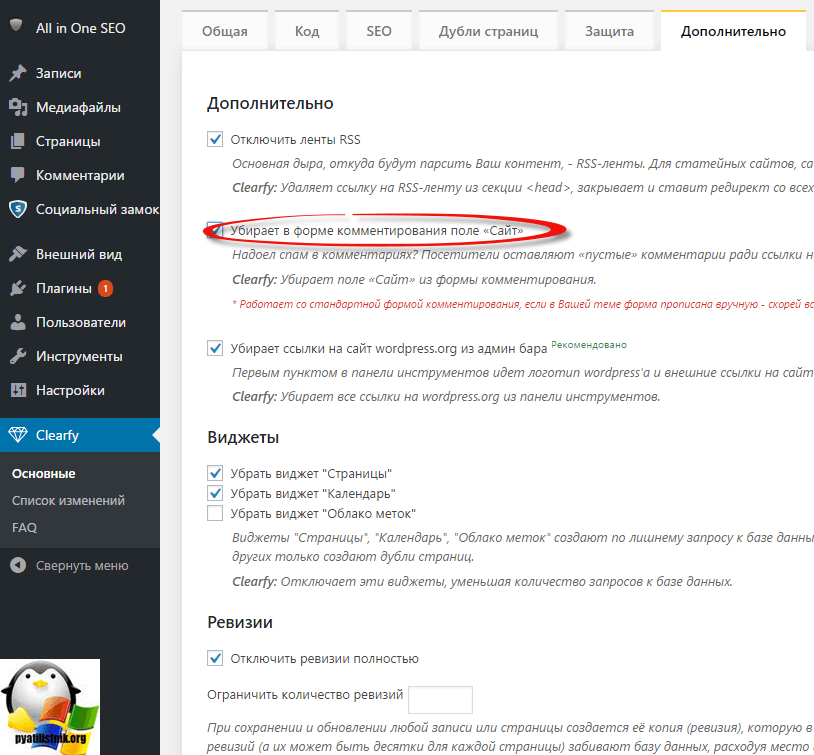Click the Пользователи user icon
This screenshot has height=755, width=814.
[18, 322]
